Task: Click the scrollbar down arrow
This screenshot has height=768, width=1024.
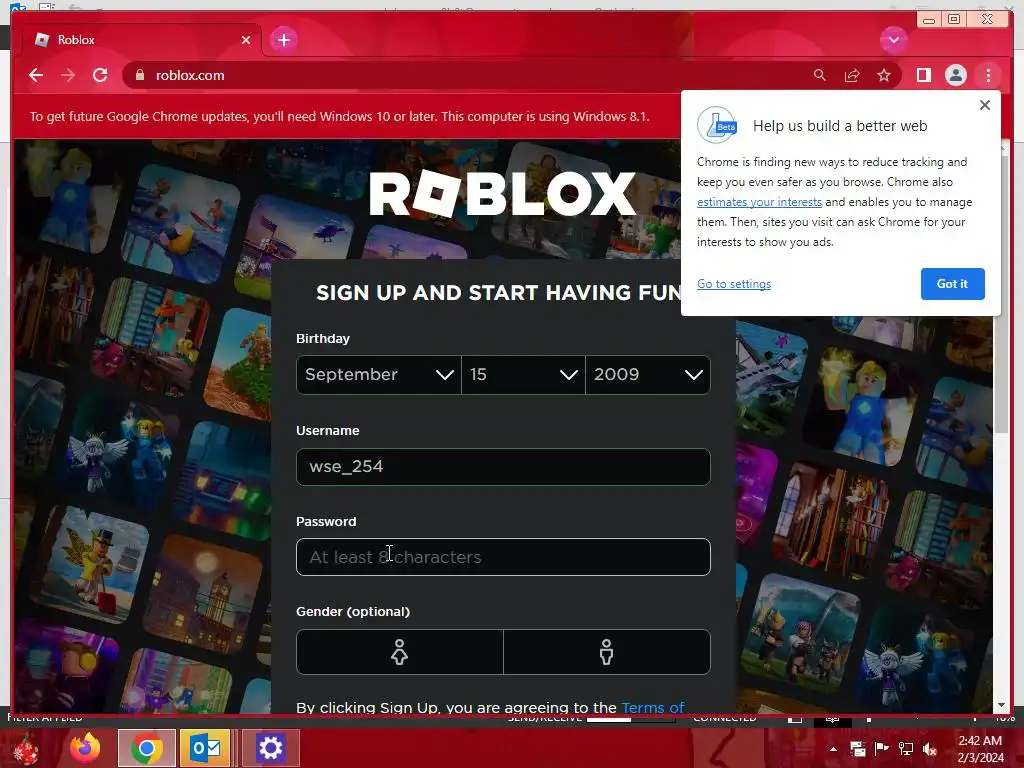Action: click(x=1002, y=705)
